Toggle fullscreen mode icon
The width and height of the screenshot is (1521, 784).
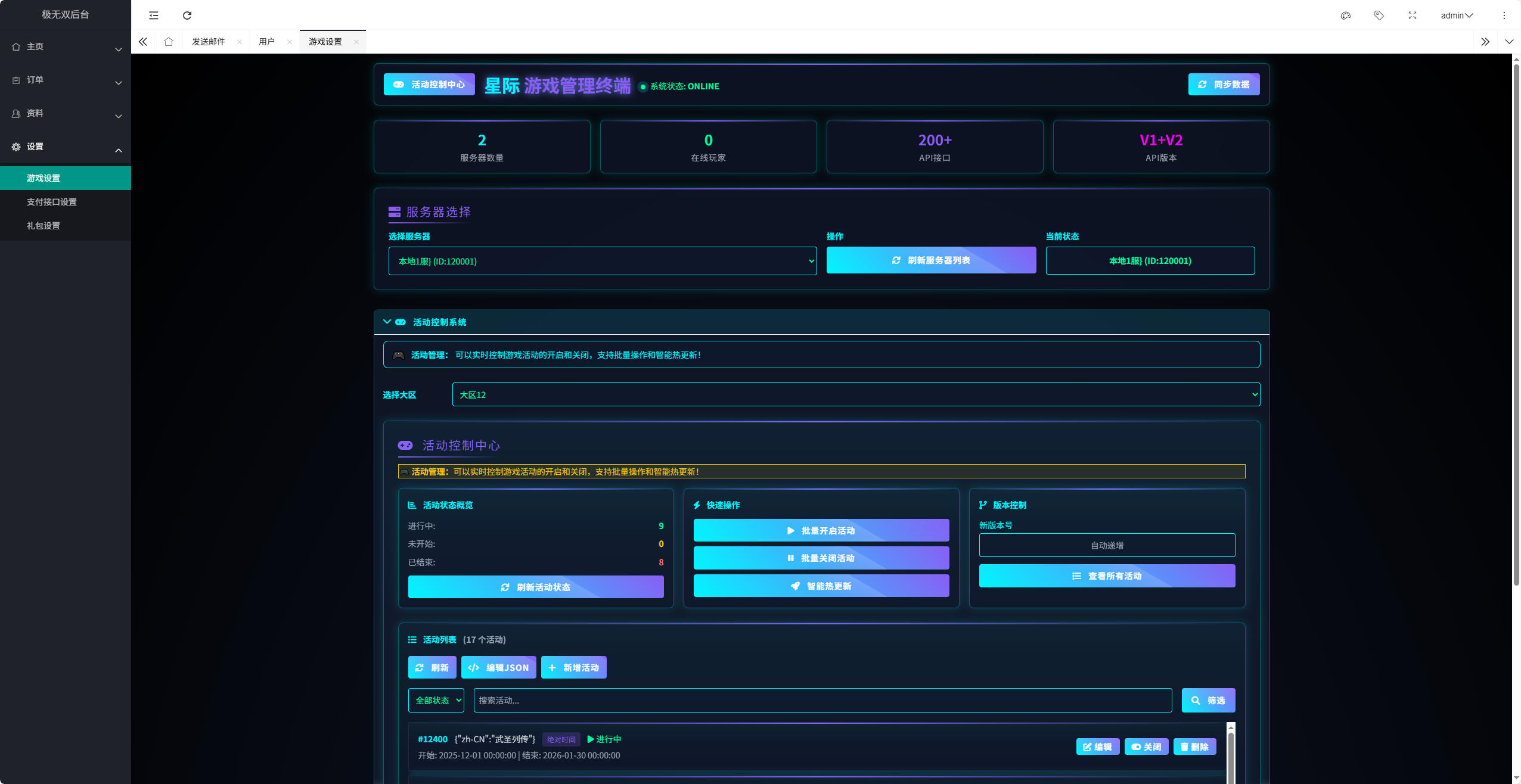point(1412,15)
